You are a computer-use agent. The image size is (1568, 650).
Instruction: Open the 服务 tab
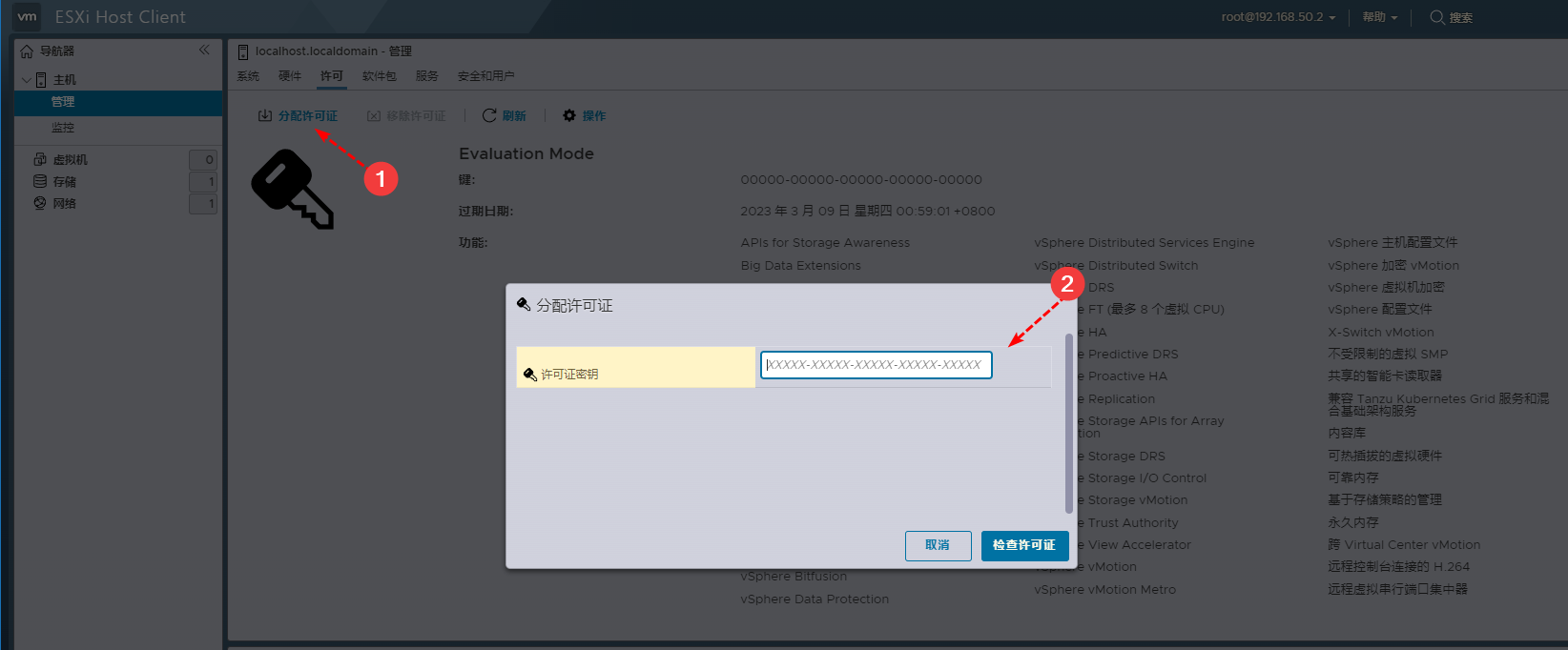[x=427, y=76]
